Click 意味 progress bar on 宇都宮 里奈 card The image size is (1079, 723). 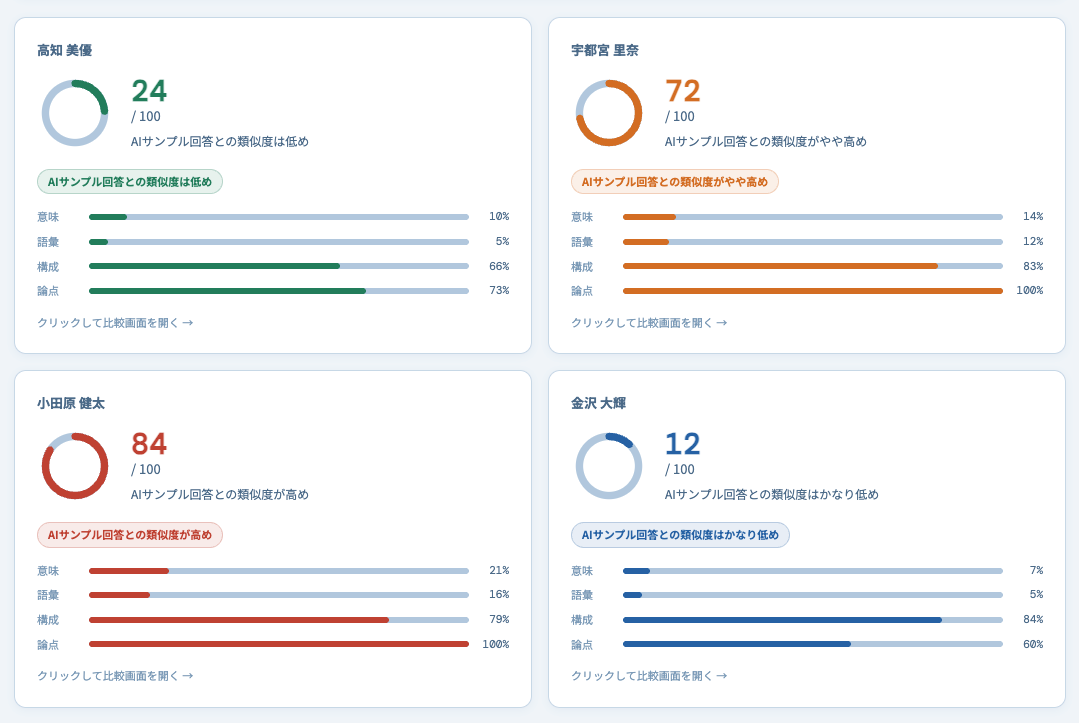[x=813, y=217]
